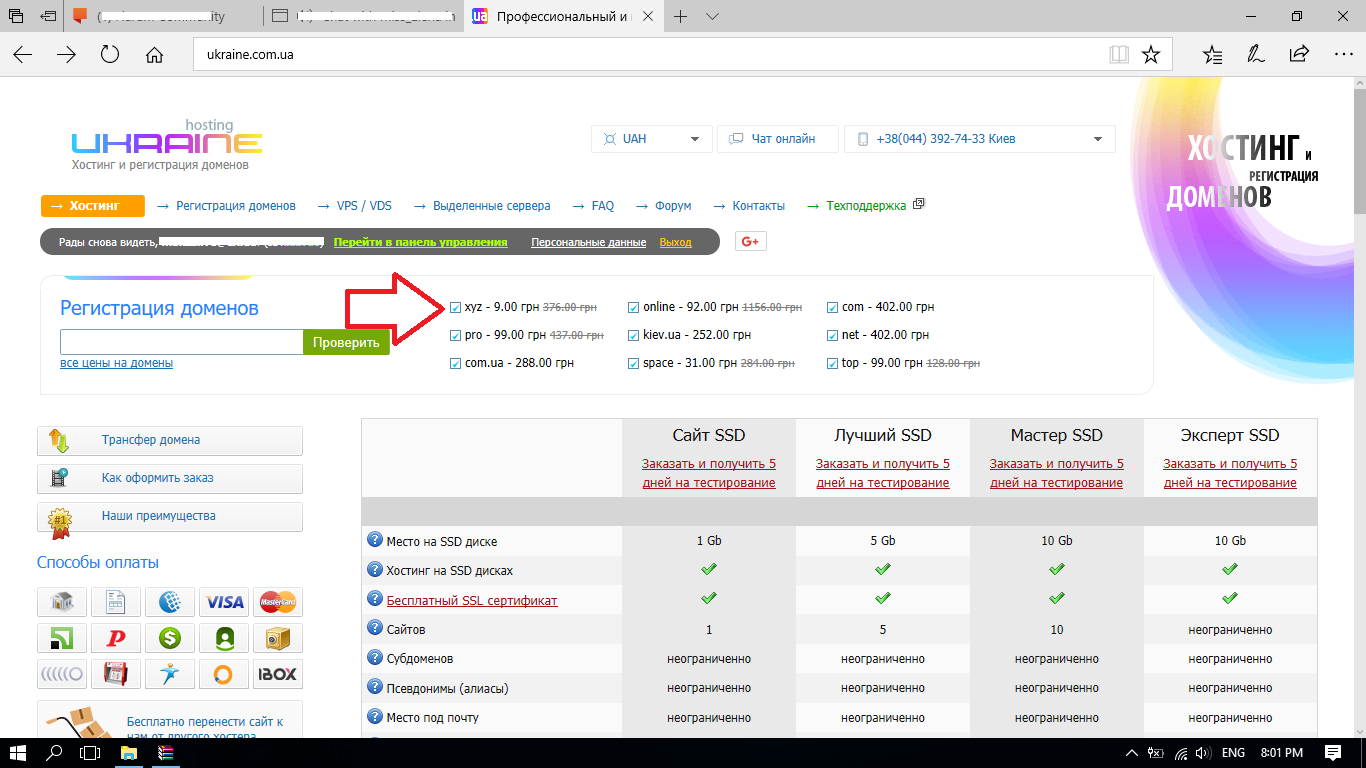Add page to favorites with star icon
Viewport: 1366px width, 768px height.
click(x=1151, y=54)
